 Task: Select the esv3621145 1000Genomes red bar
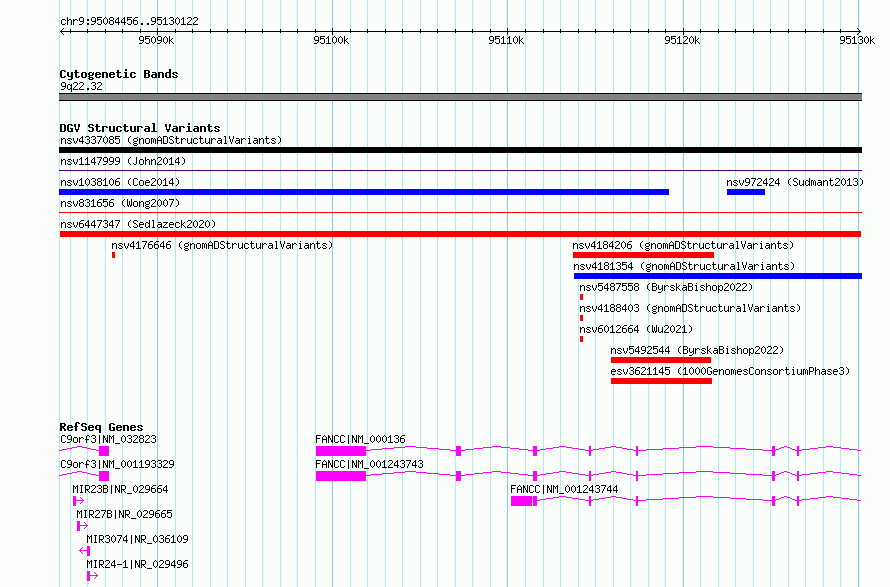[661, 381]
